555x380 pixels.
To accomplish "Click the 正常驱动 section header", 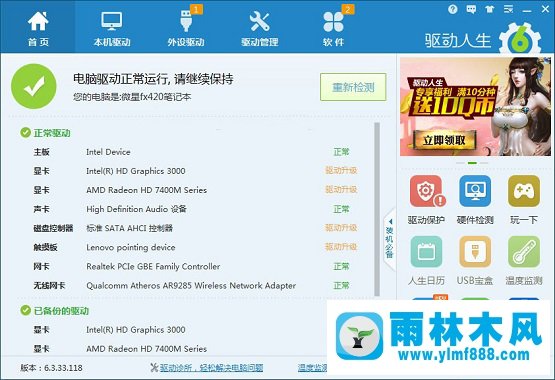I will click(46, 133).
